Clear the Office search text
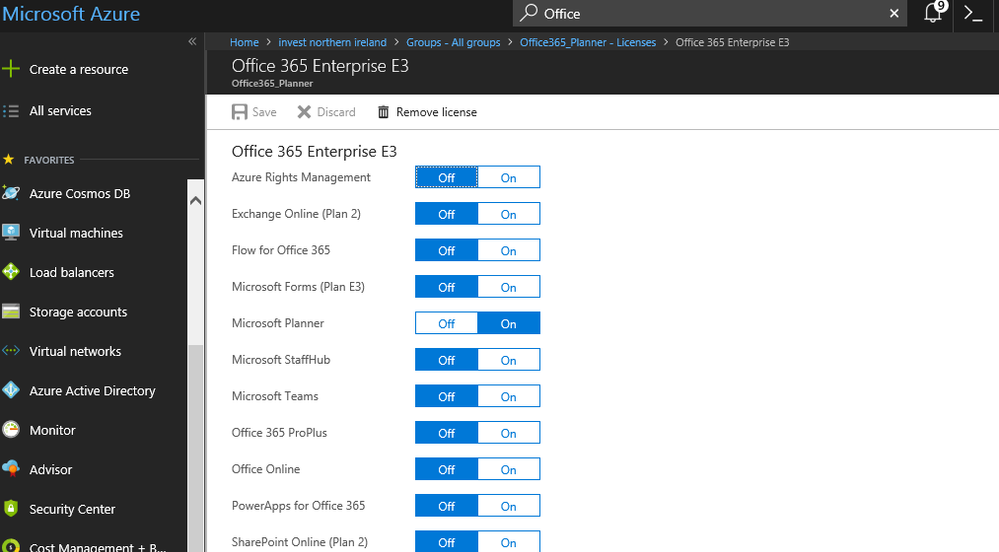 tap(894, 13)
